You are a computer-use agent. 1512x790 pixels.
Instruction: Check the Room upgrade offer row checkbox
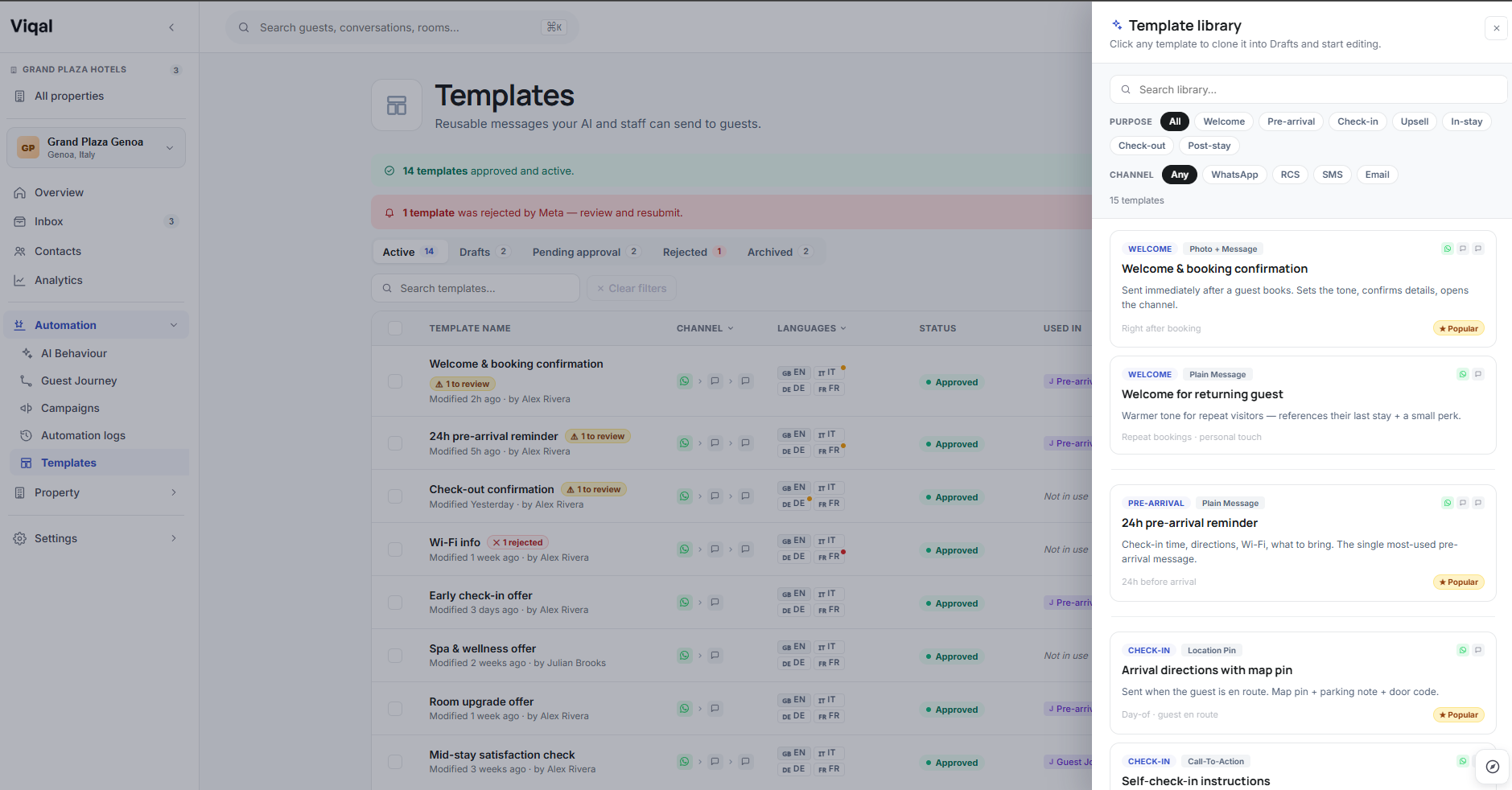pos(395,709)
